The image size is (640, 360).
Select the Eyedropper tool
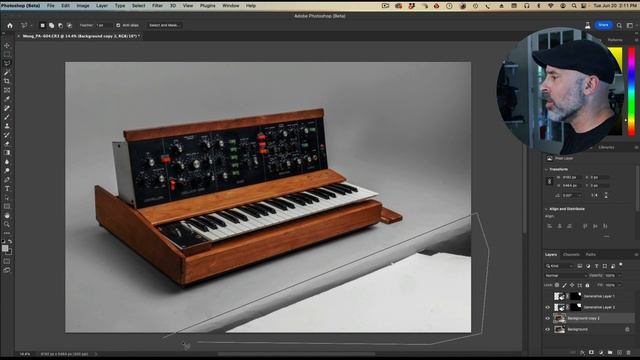click(x=7, y=99)
